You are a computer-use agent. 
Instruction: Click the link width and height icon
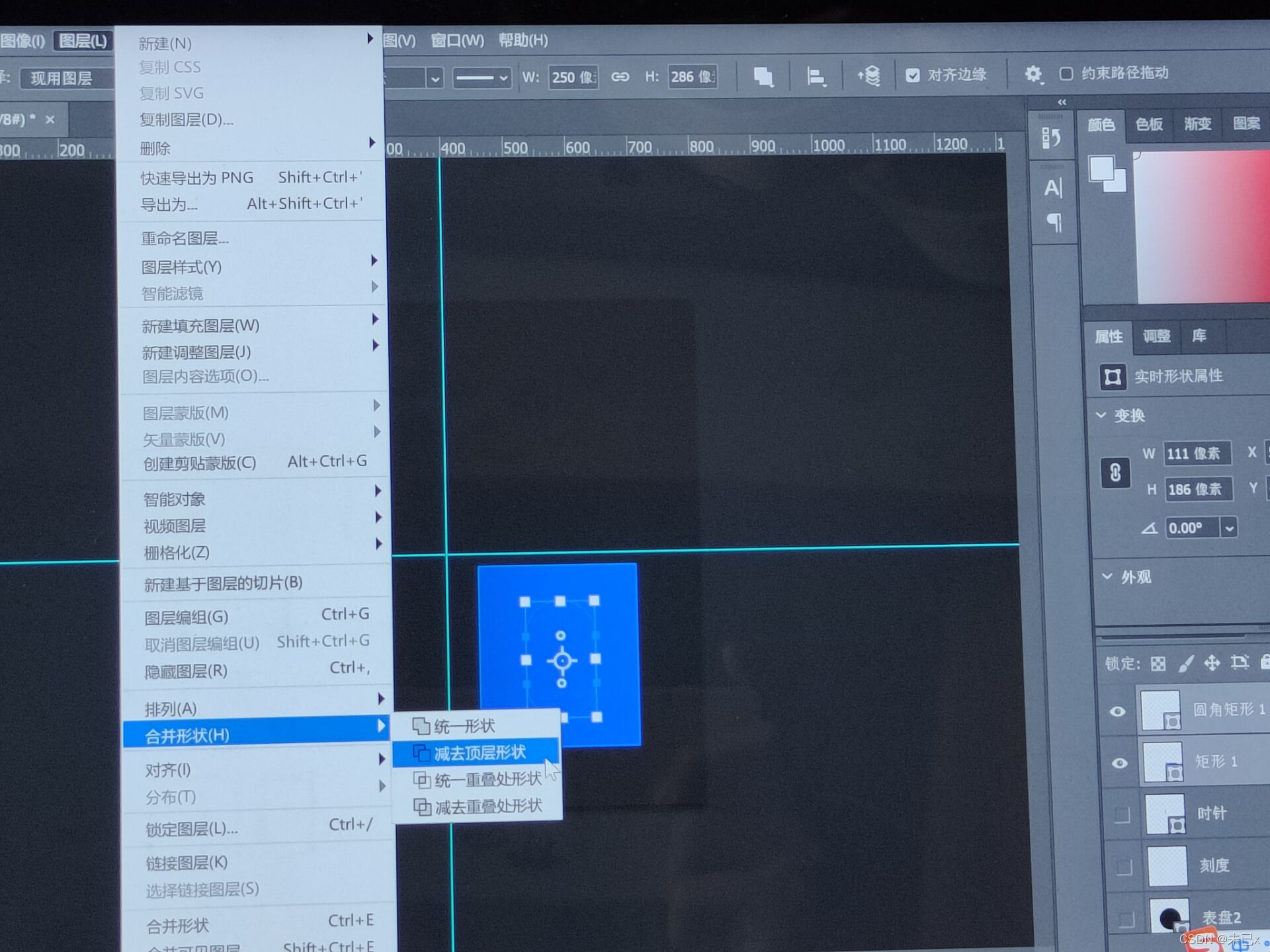[620, 77]
